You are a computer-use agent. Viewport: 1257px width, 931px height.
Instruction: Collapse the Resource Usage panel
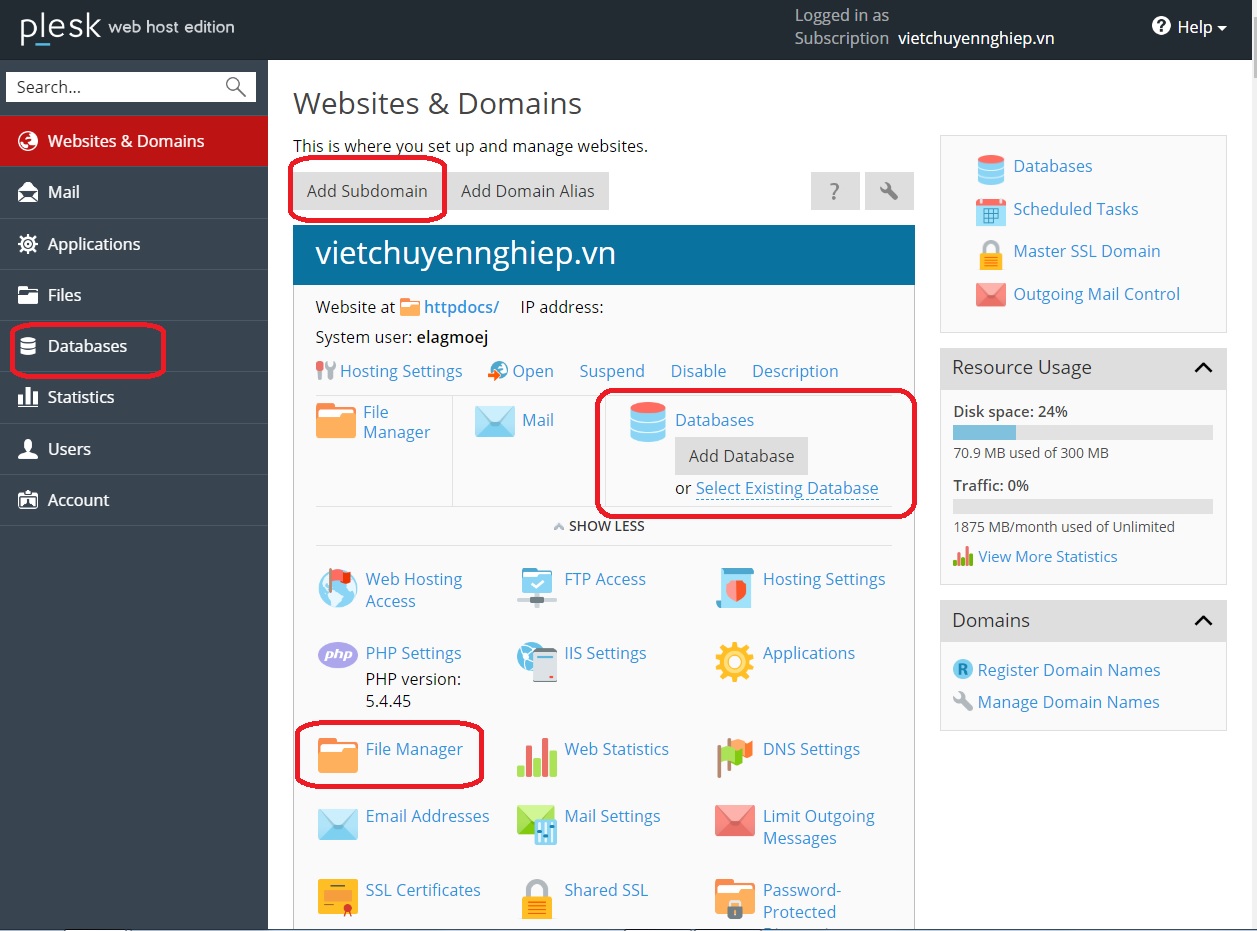(x=1203, y=368)
